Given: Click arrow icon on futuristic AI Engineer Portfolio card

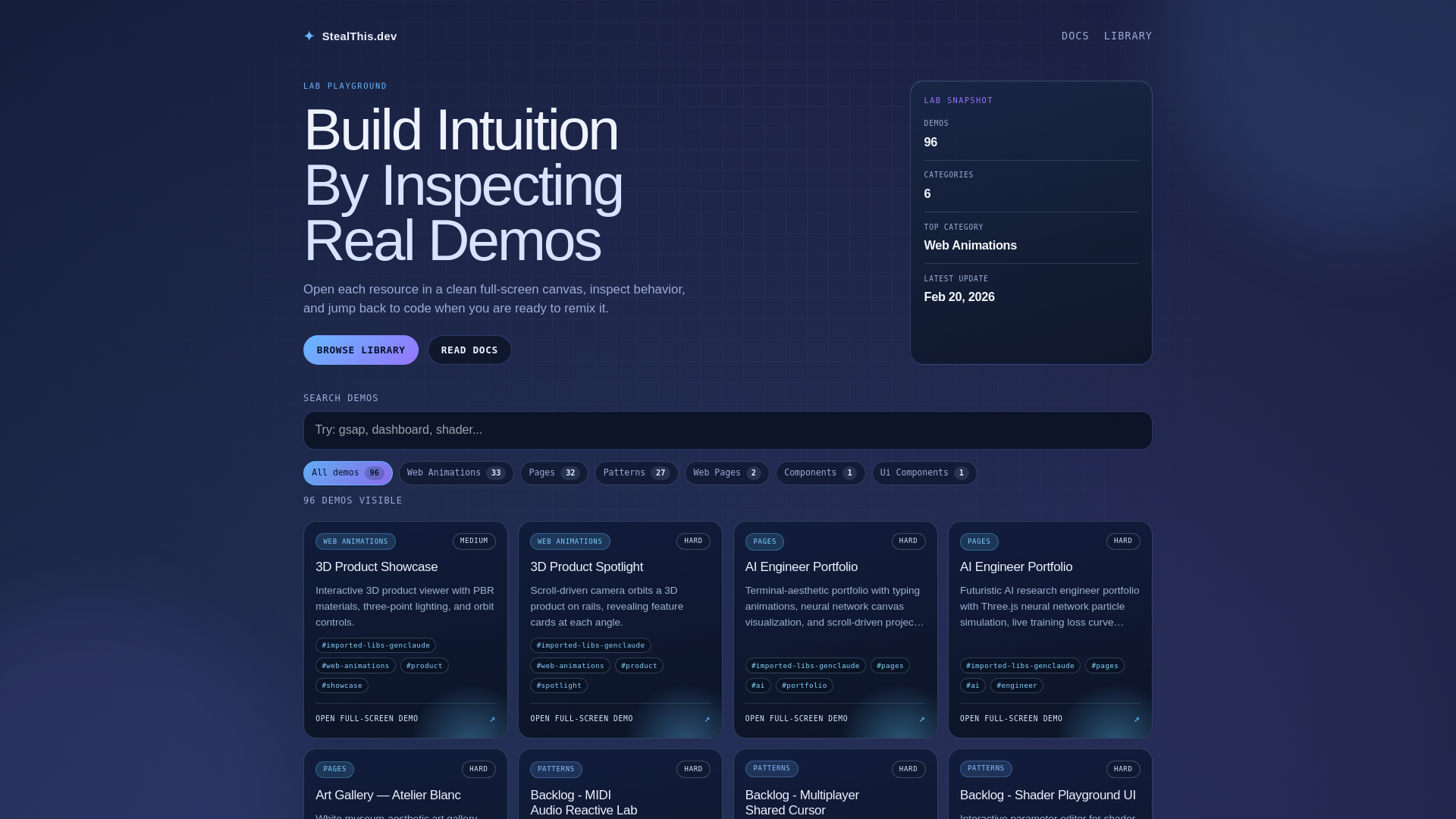Looking at the screenshot, I should tap(1136, 719).
